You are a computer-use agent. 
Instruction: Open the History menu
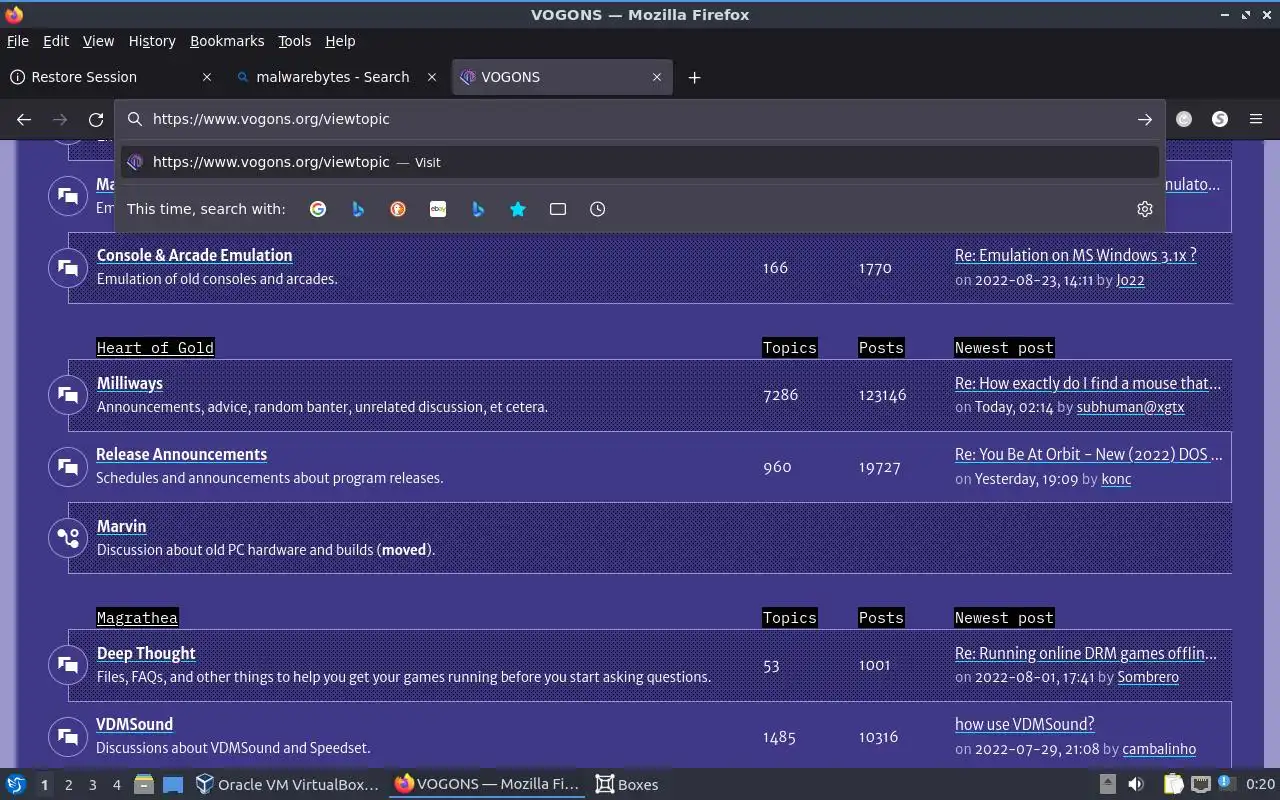point(152,41)
